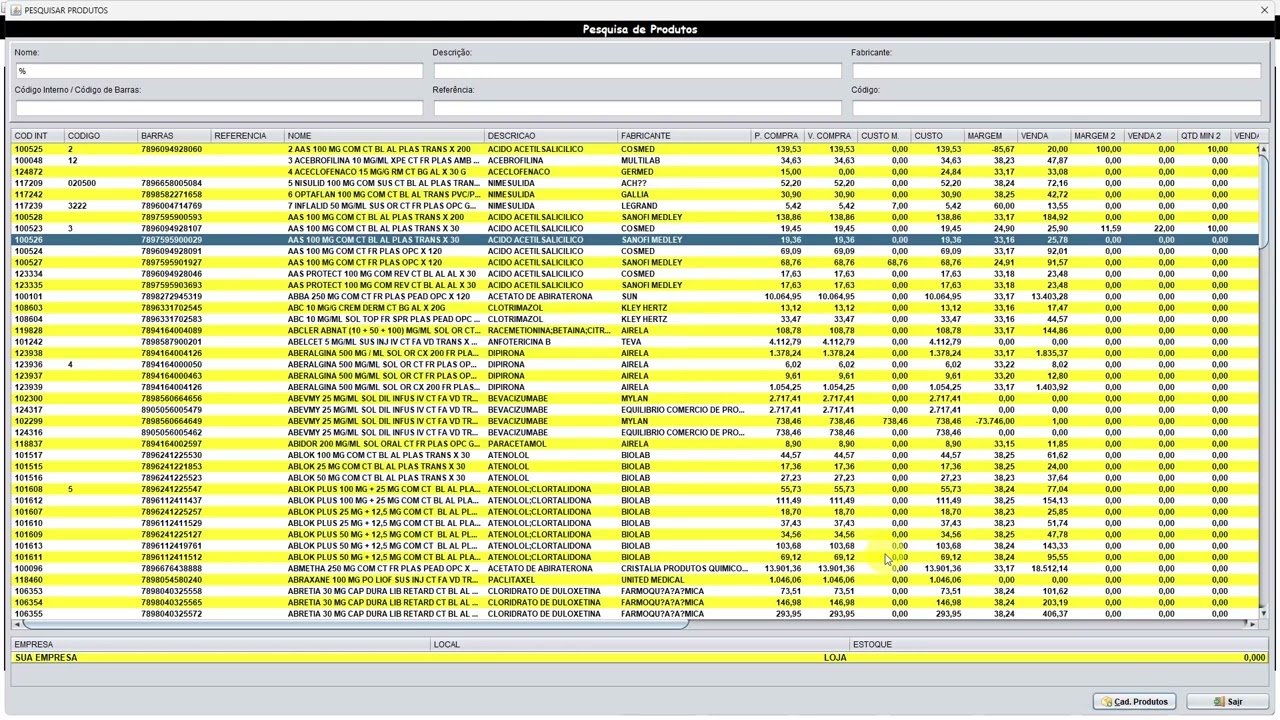The width and height of the screenshot is (1280, 720).
Task: Focus the Descrição search field
Action: 637,71
